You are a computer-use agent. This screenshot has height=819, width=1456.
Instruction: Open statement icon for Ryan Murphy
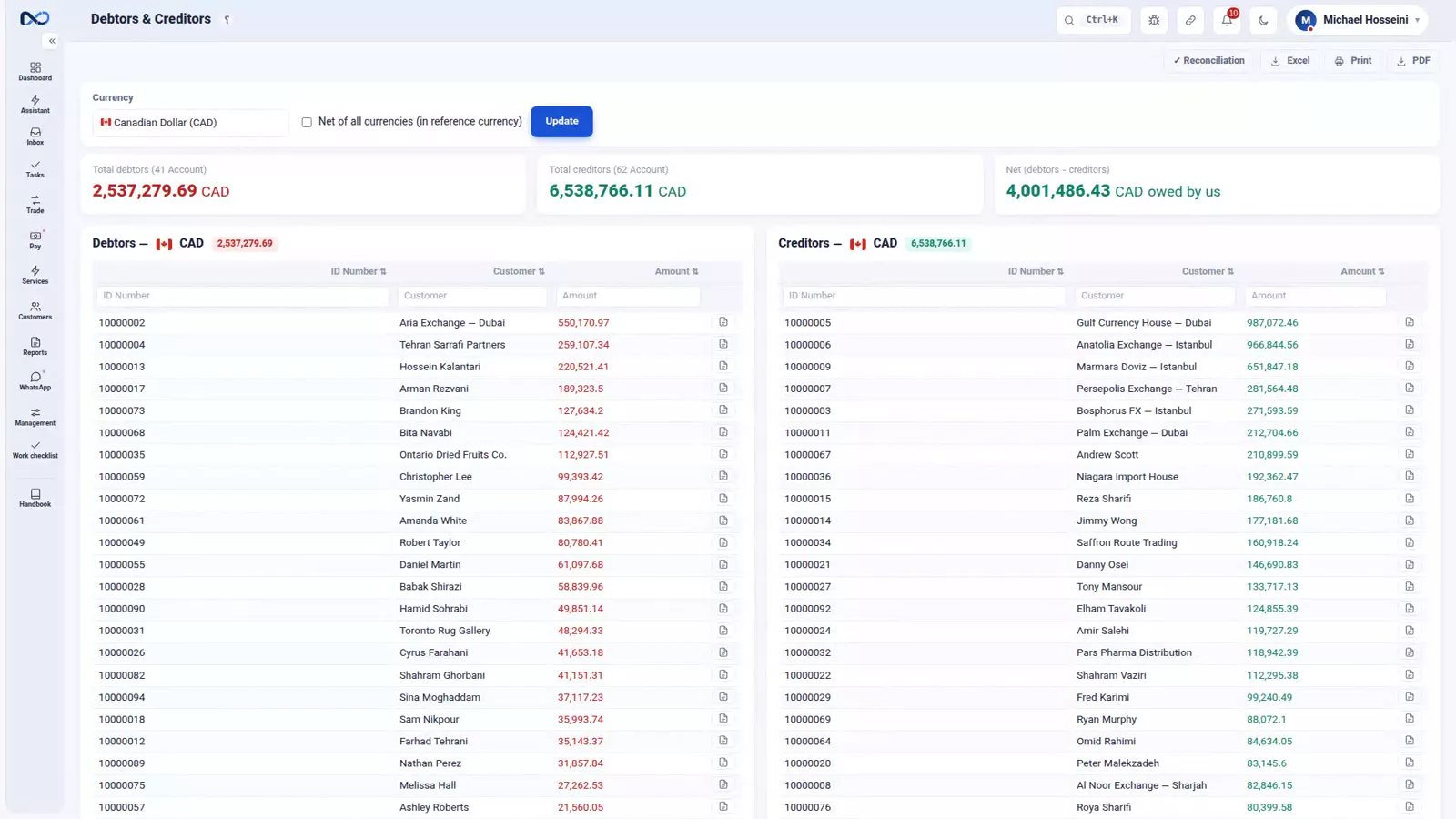[x=1410, y=719]
